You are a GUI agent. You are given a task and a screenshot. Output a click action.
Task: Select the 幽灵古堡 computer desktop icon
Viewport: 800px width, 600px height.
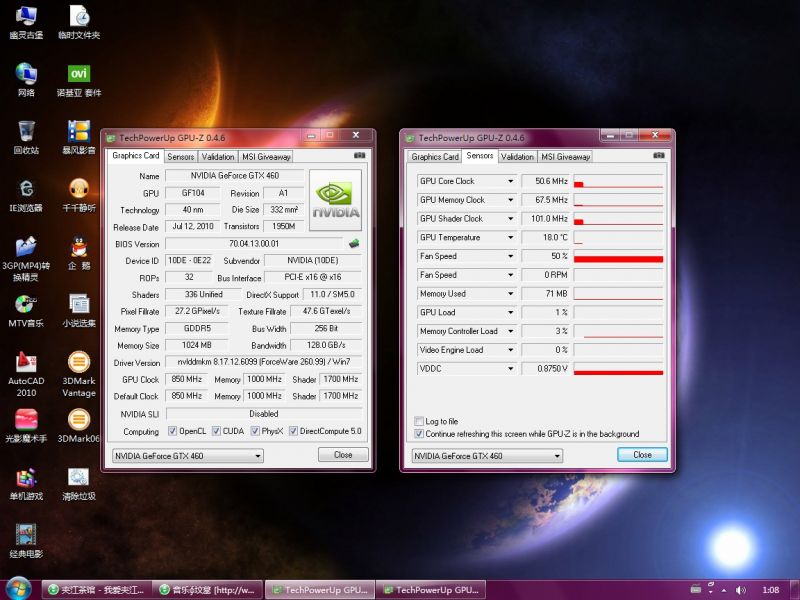[26, 22]
